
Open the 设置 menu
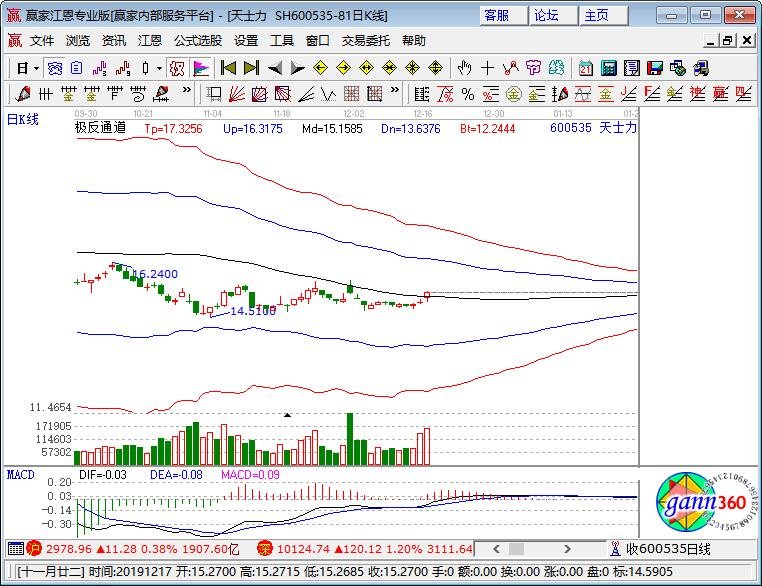(246, 41)
